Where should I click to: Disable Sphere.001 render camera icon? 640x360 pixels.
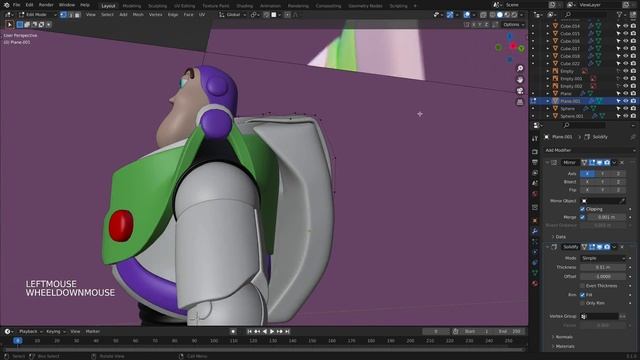[x=633, y=116]
